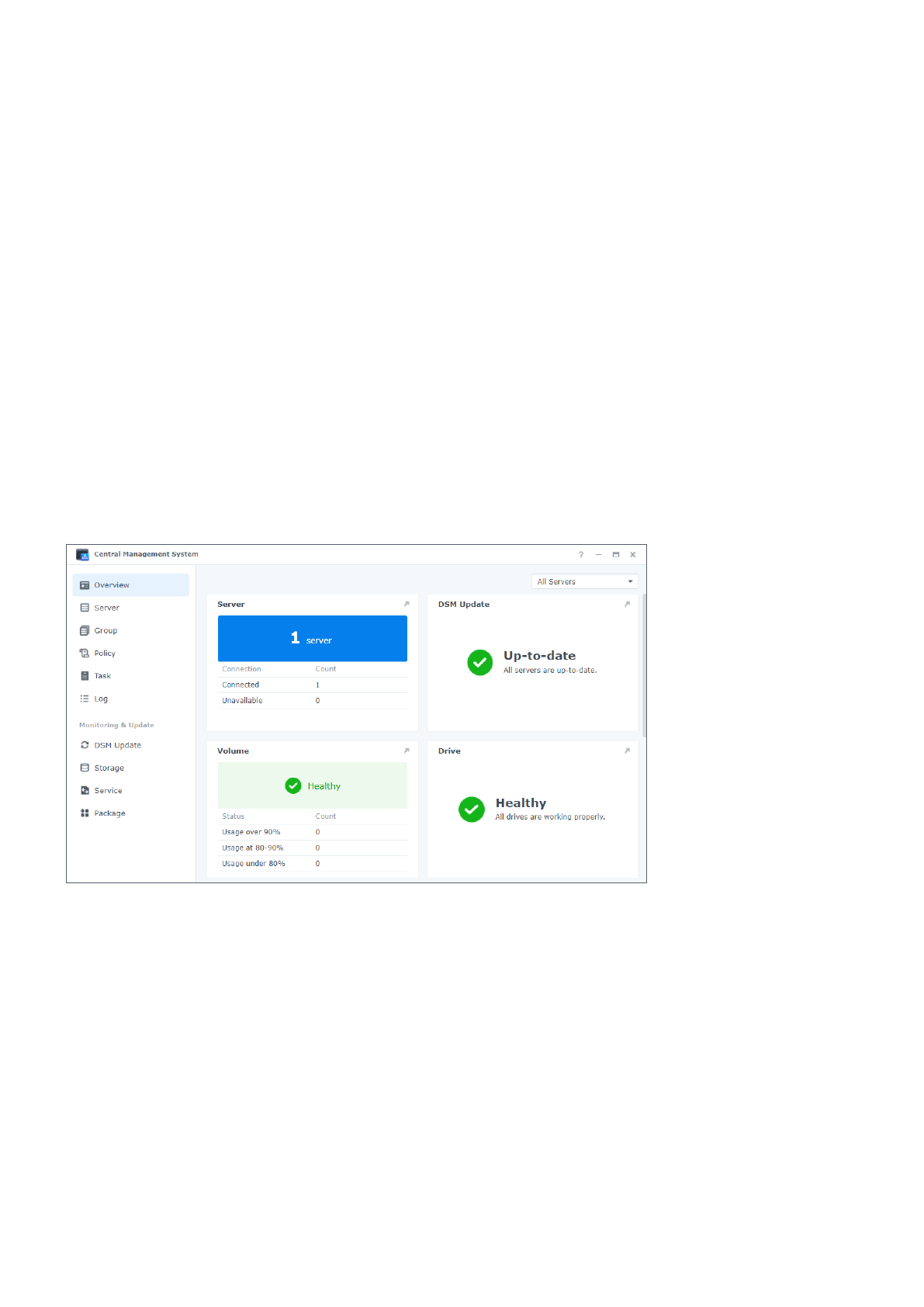
Task: Open the Policy icon in sidebar
Action: [x=85, y=653]
